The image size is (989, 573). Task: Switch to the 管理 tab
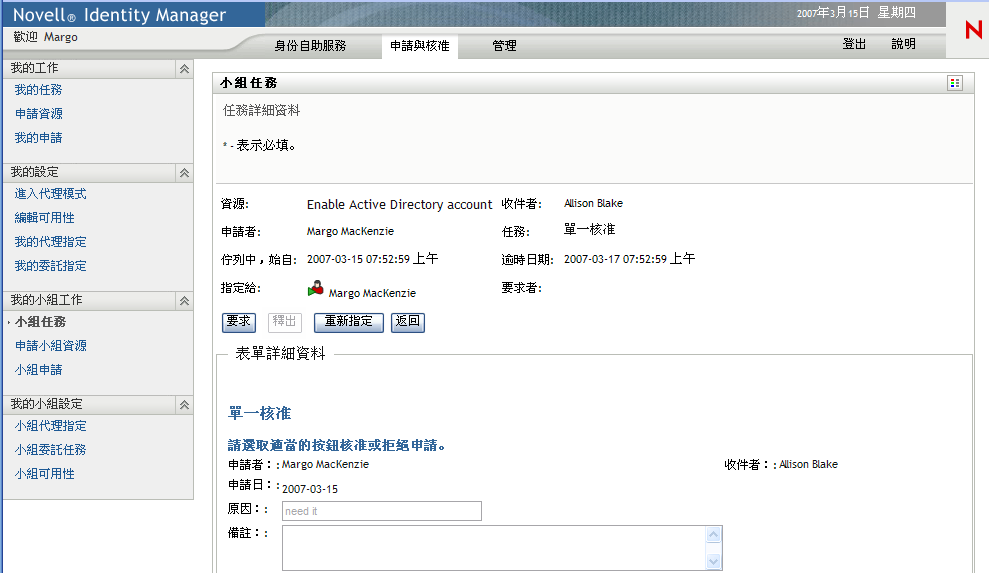(x=505, y=45)
